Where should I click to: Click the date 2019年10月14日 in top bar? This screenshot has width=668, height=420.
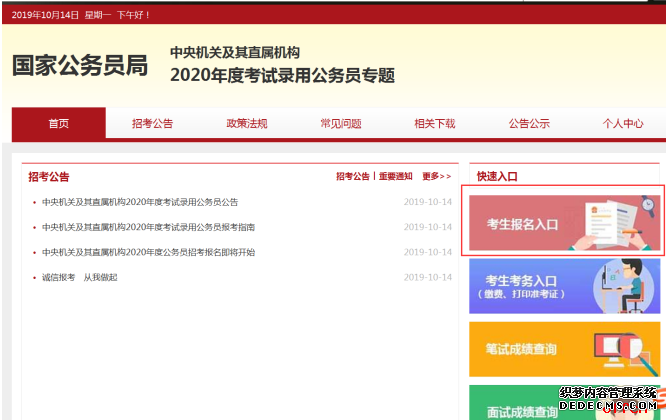click(45, 15)
